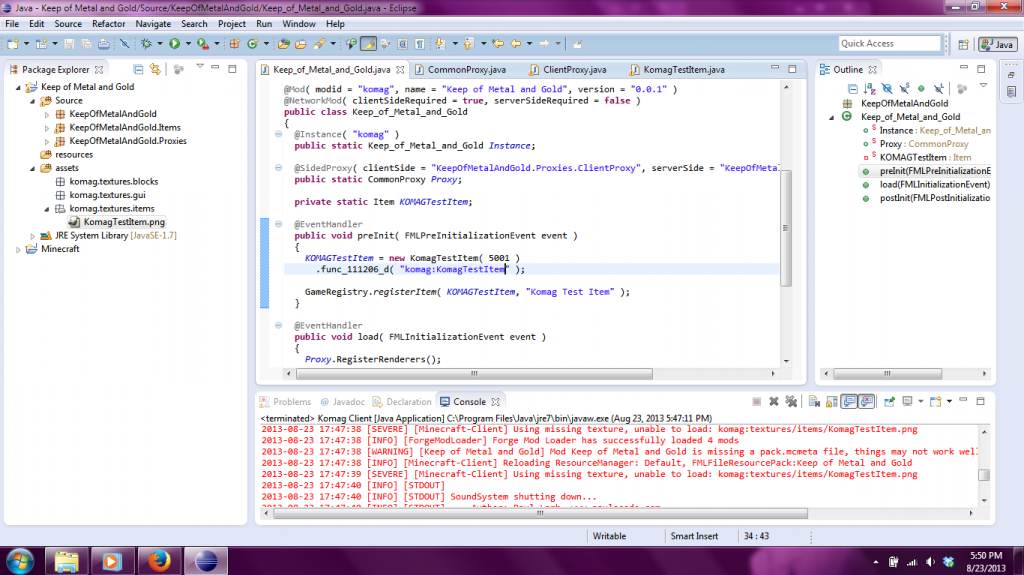Open Windows Explorer from the taskbar

(x=66, y=561)
